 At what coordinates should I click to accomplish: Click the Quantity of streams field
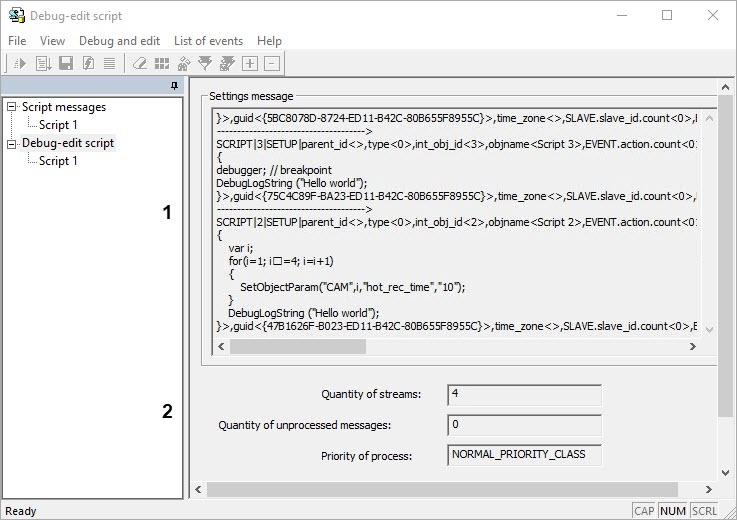tap(524, 394)
